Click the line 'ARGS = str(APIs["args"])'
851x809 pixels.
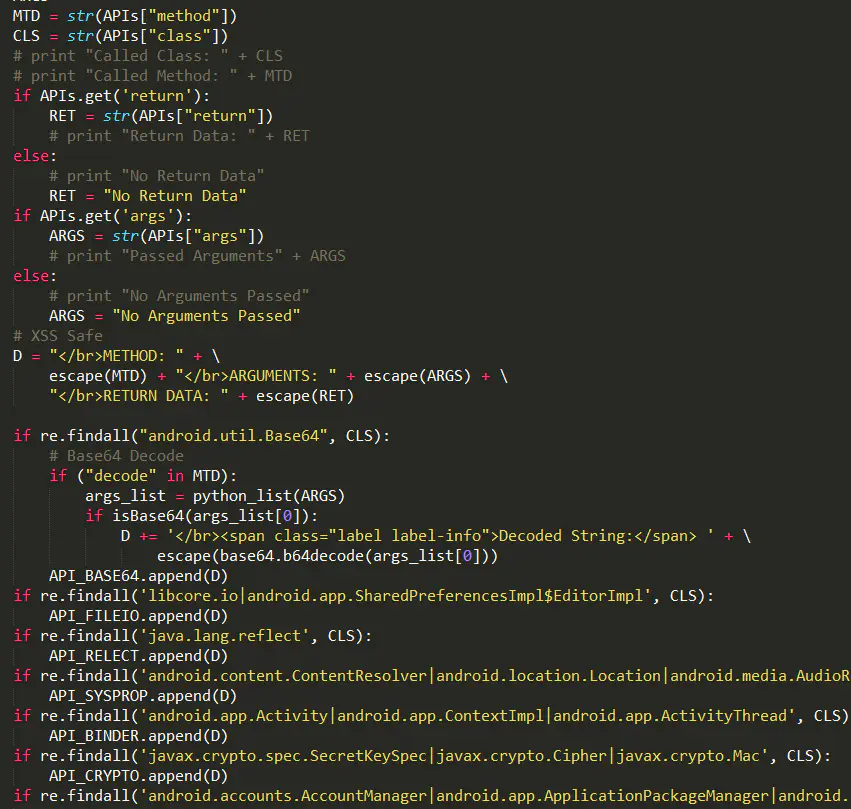coord(156,236)
